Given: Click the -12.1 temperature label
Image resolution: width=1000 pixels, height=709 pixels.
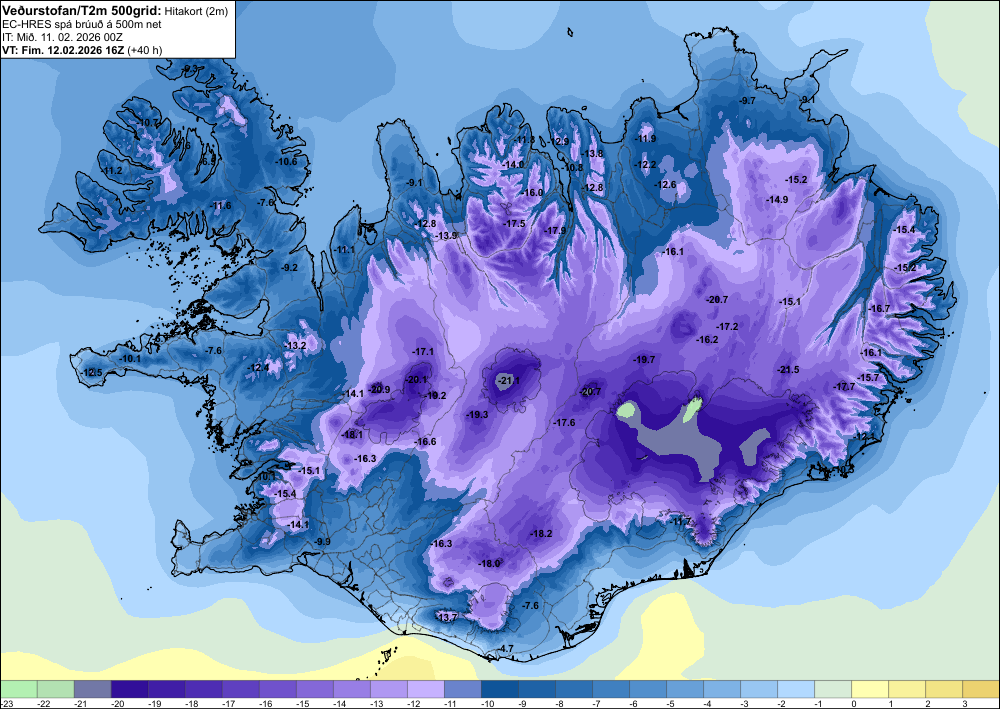Looking at the screenshot, I should 865,436.
